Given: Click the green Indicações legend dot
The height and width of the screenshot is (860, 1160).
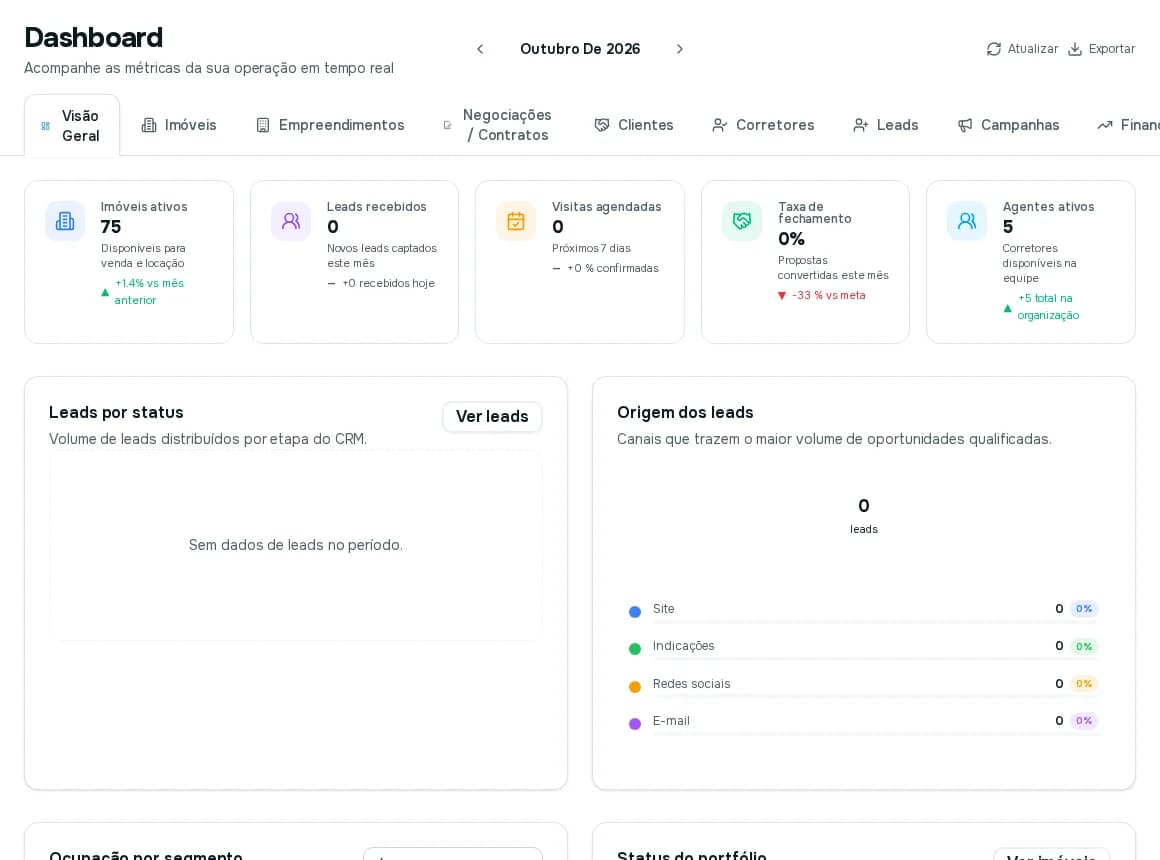Looking at the screenshot, I should pos(635,649).
